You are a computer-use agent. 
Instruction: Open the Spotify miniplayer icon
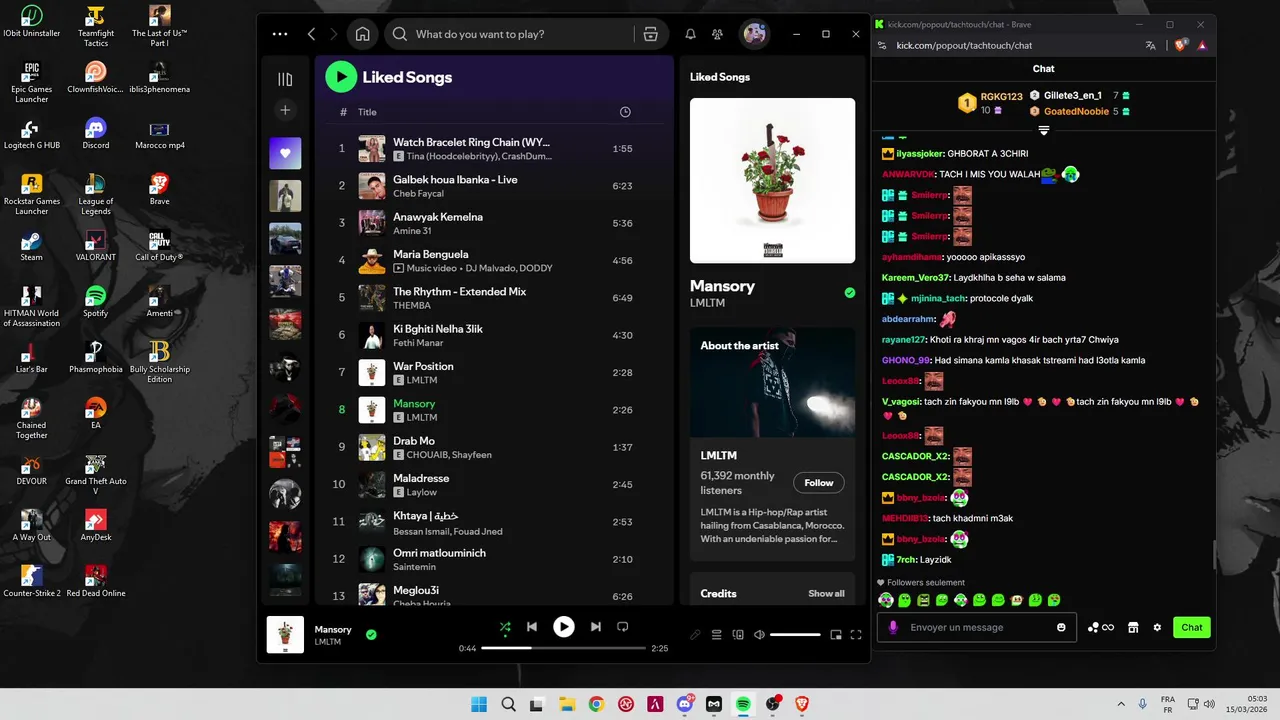tap(836, 634)
